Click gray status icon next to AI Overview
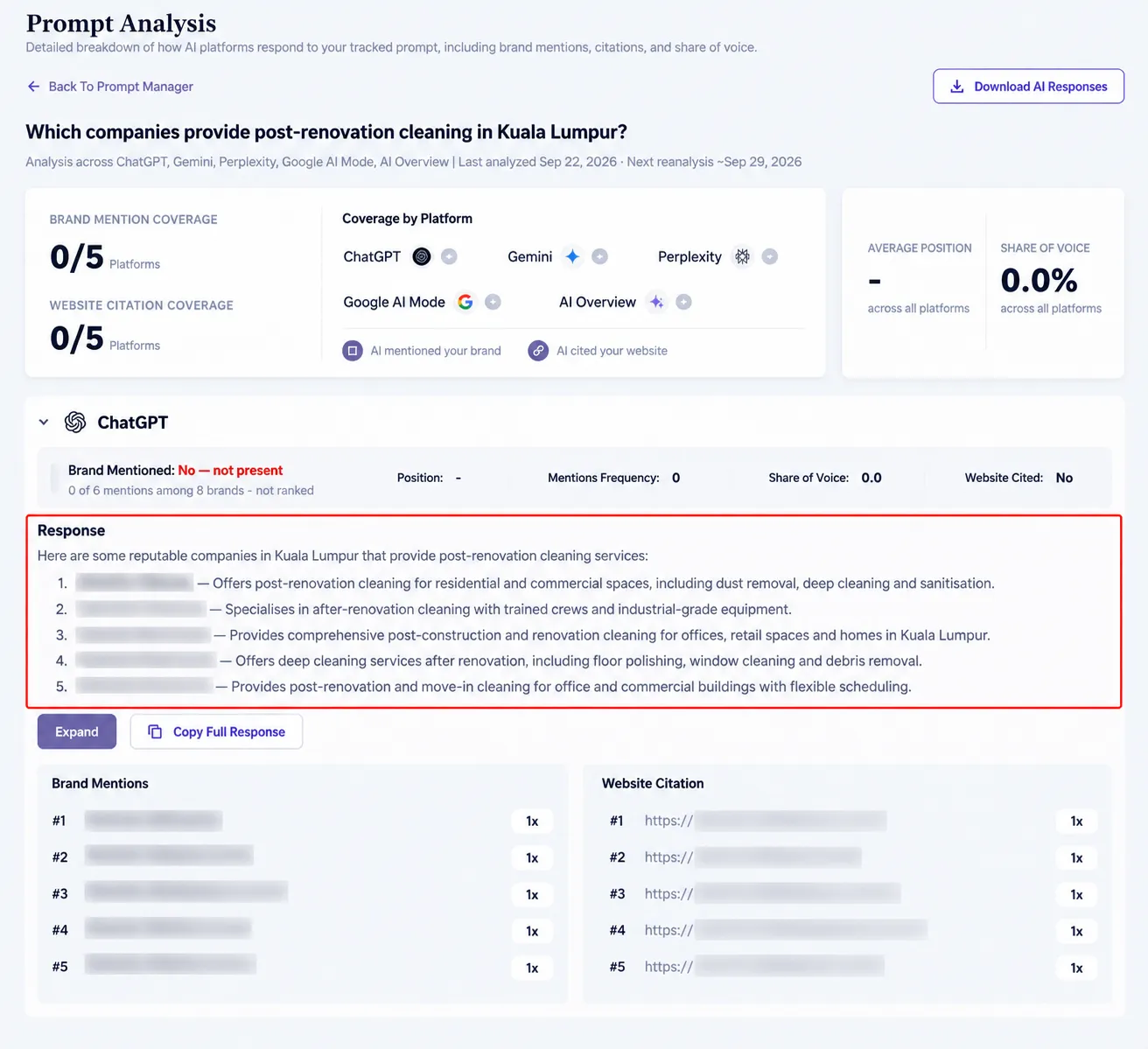 point(683,302)
